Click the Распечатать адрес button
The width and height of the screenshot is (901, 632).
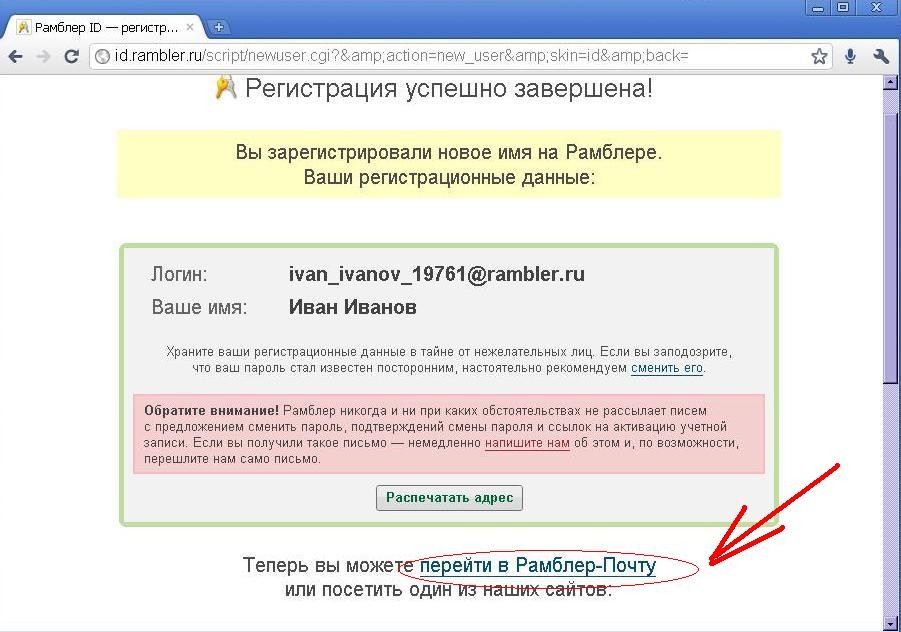449,498
